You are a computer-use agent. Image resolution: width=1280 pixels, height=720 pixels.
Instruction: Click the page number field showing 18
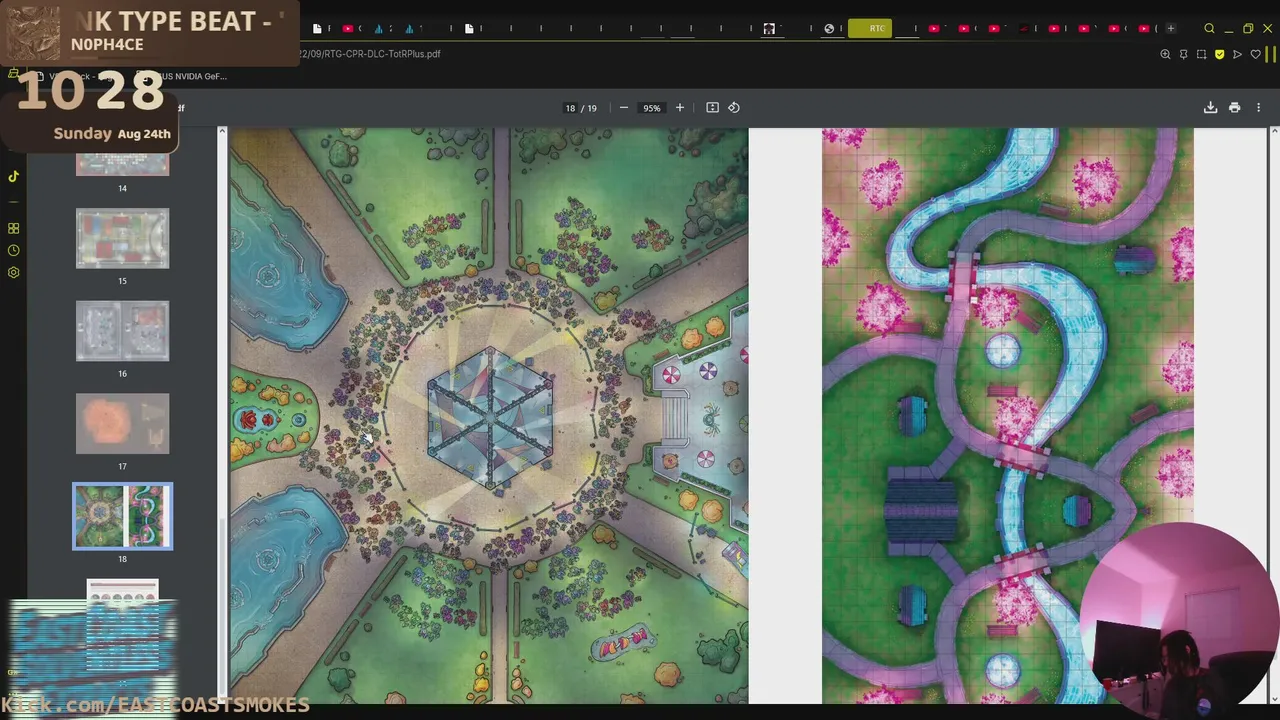click(570, 108)
